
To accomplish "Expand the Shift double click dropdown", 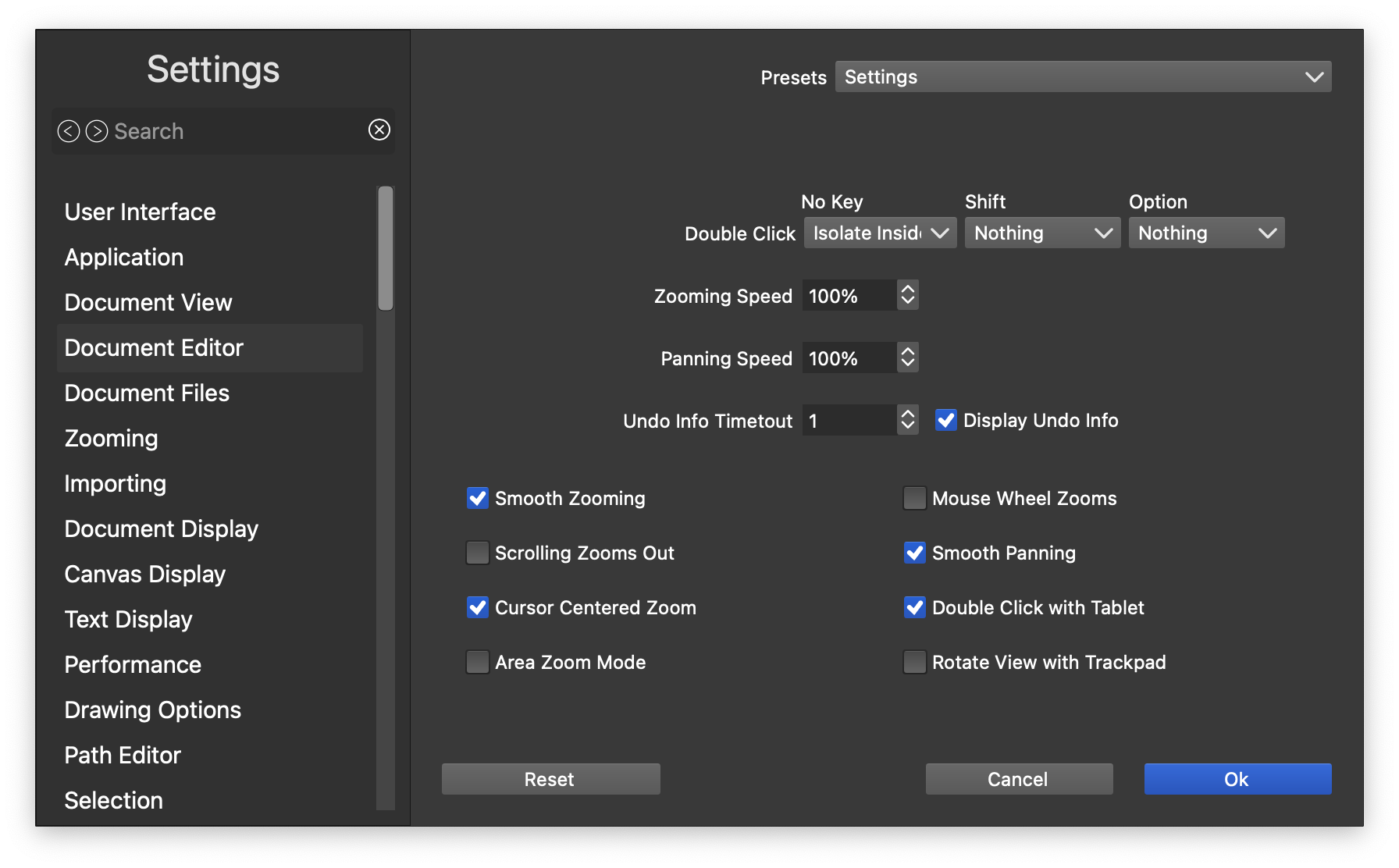I will (1042, 233).
